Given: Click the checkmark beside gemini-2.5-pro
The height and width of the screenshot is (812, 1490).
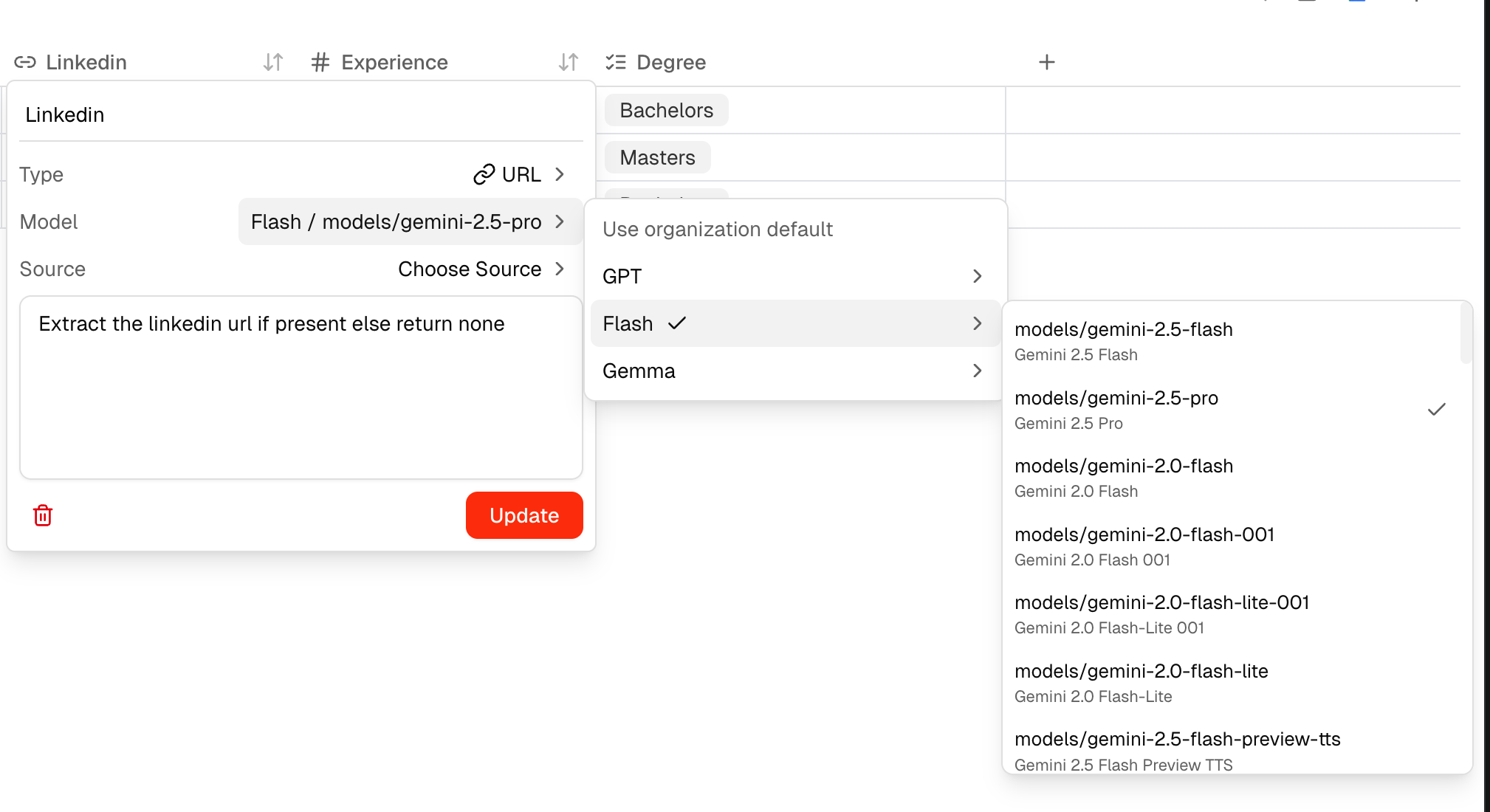Looking at the screenshot, I should pos(1436,409).
